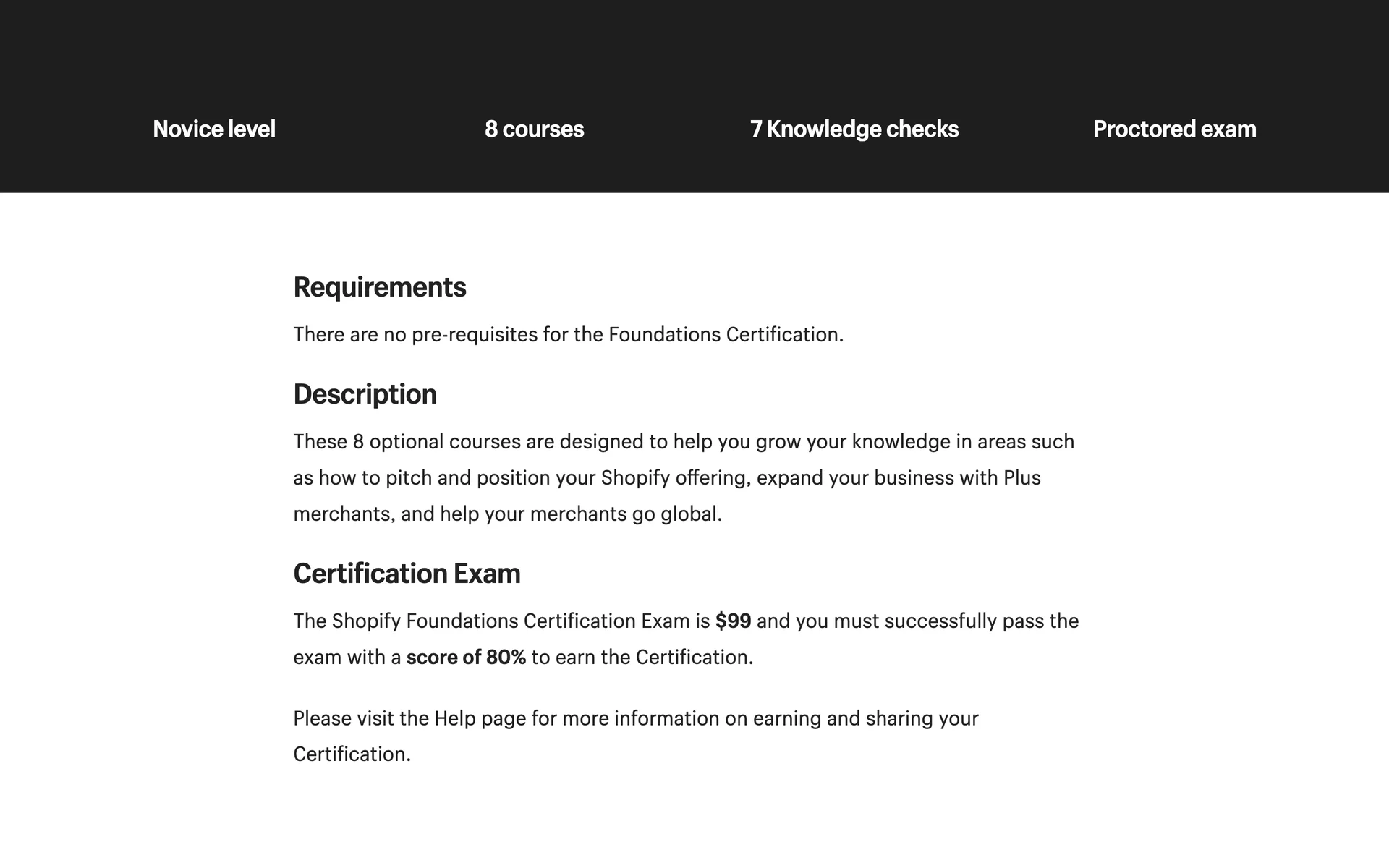Screen dimensions: 1389x868
Task: Click the Description heading
Action: click(365, 394)
